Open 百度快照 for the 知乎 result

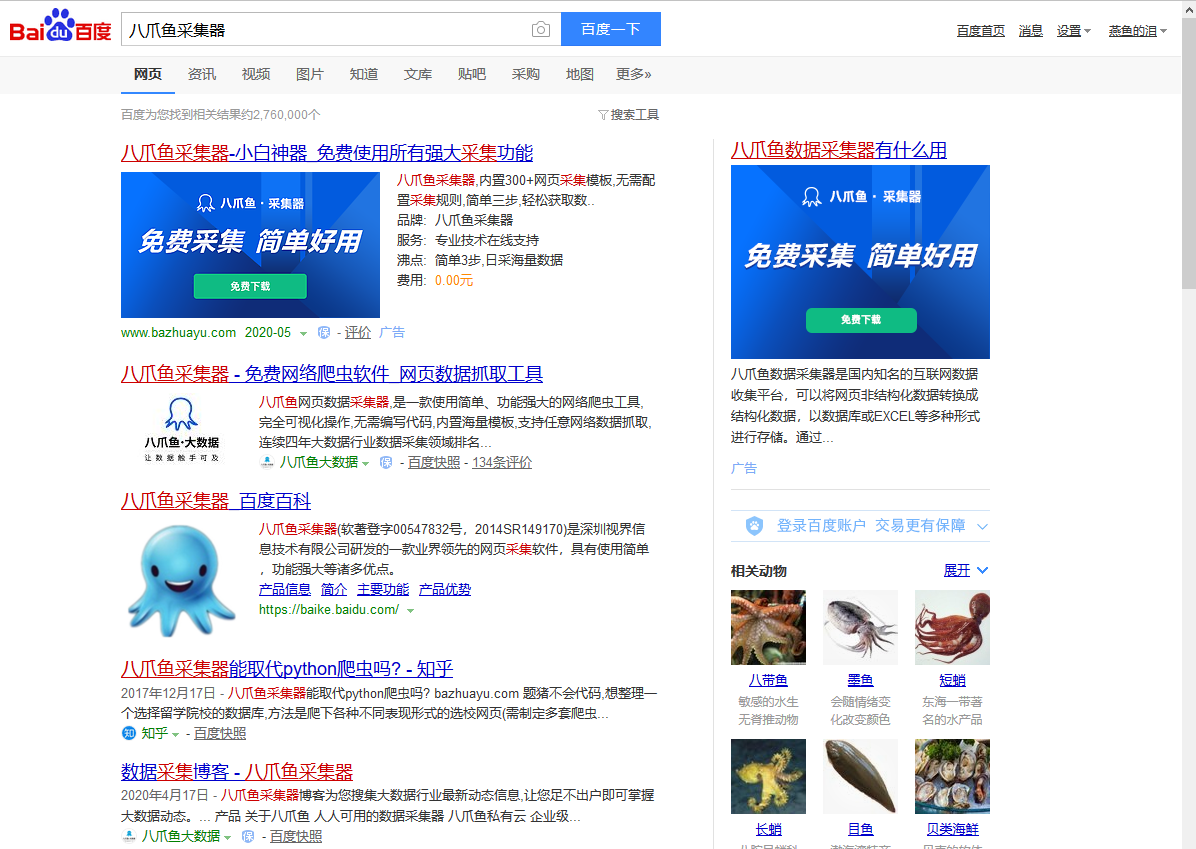[220, 733]
